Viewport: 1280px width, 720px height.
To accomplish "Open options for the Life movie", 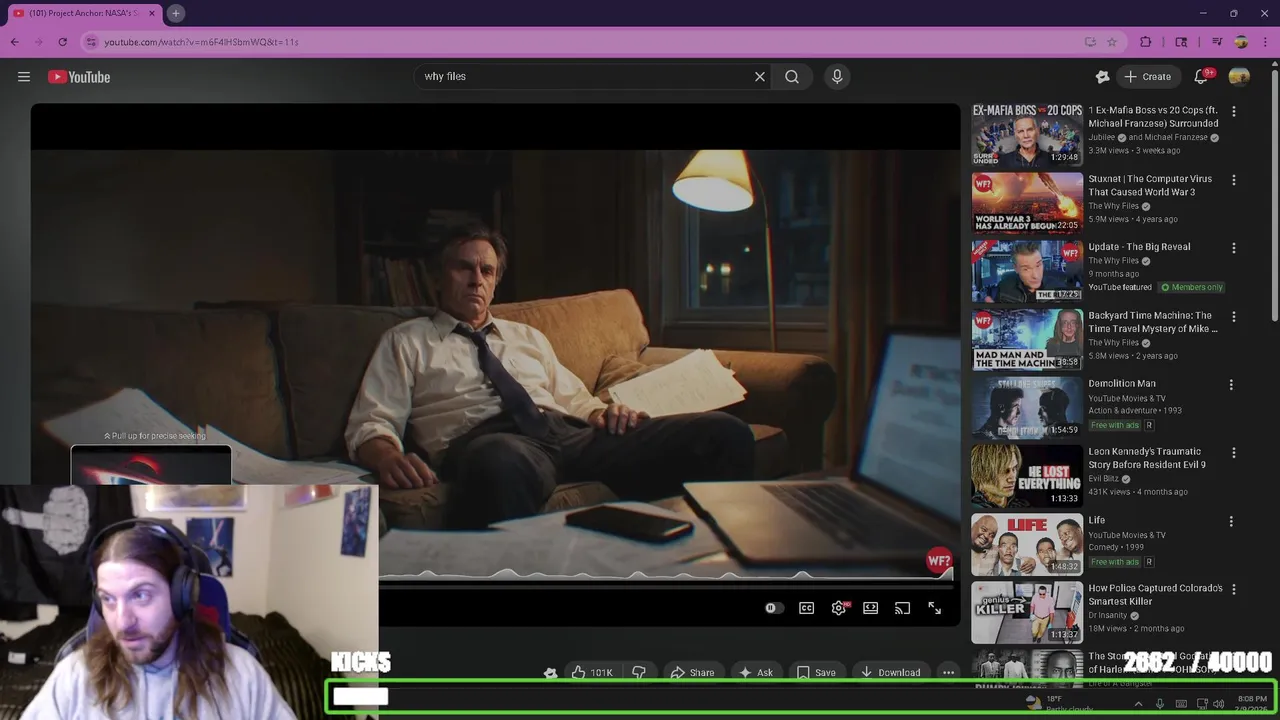I will (x=1231, y=521).
